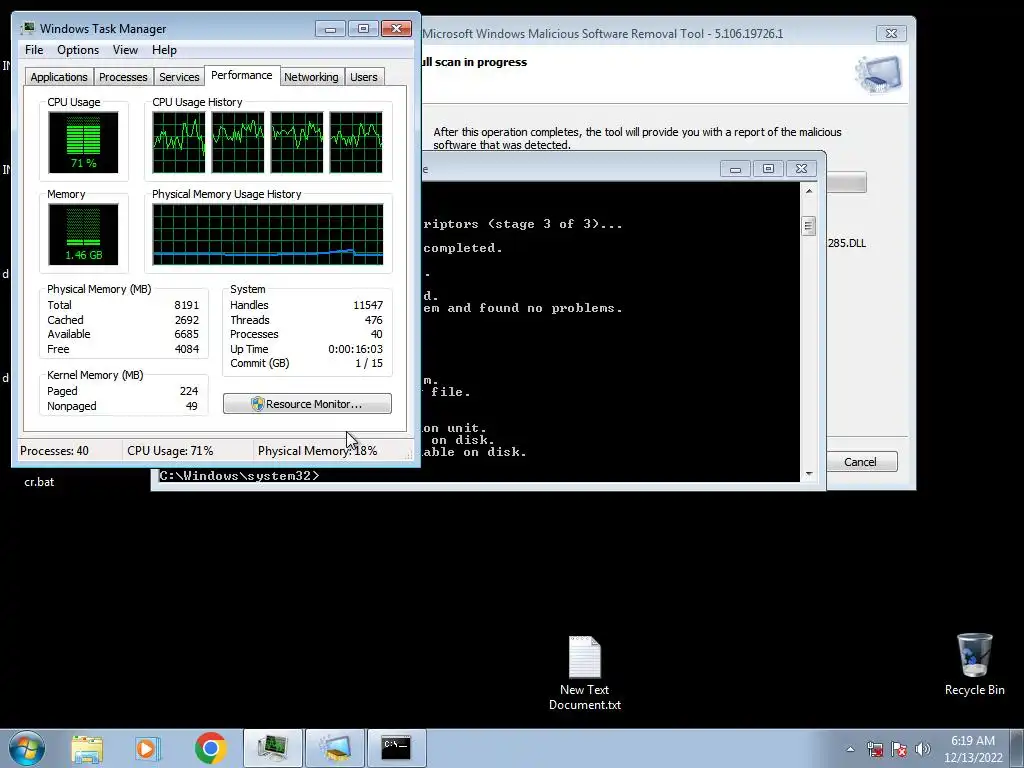
Task: Open the View menu in Task Manager
Action: coord(125,50)
